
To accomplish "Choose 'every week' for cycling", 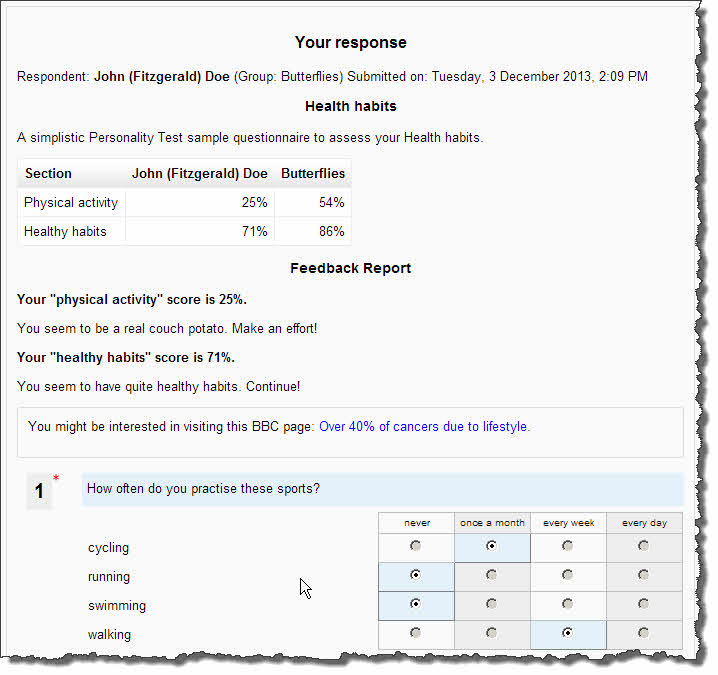I will tap(567, 546).
